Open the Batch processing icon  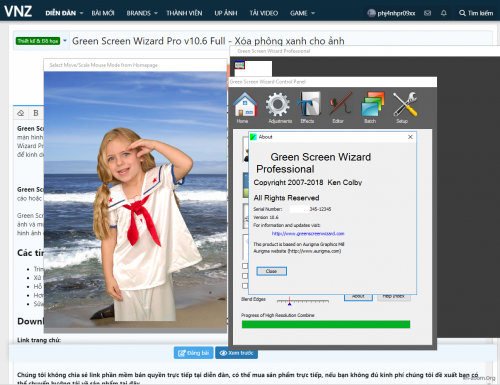372,107
